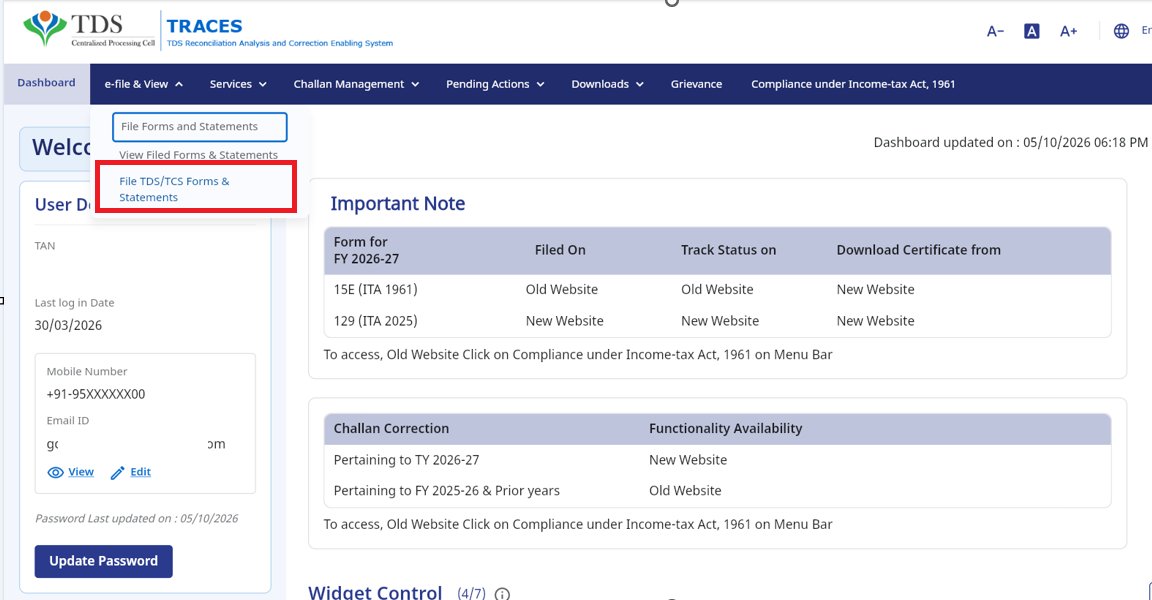Click the Important Note heading
This screenshot has width=1152, height=600.
[x=397, y=203]
